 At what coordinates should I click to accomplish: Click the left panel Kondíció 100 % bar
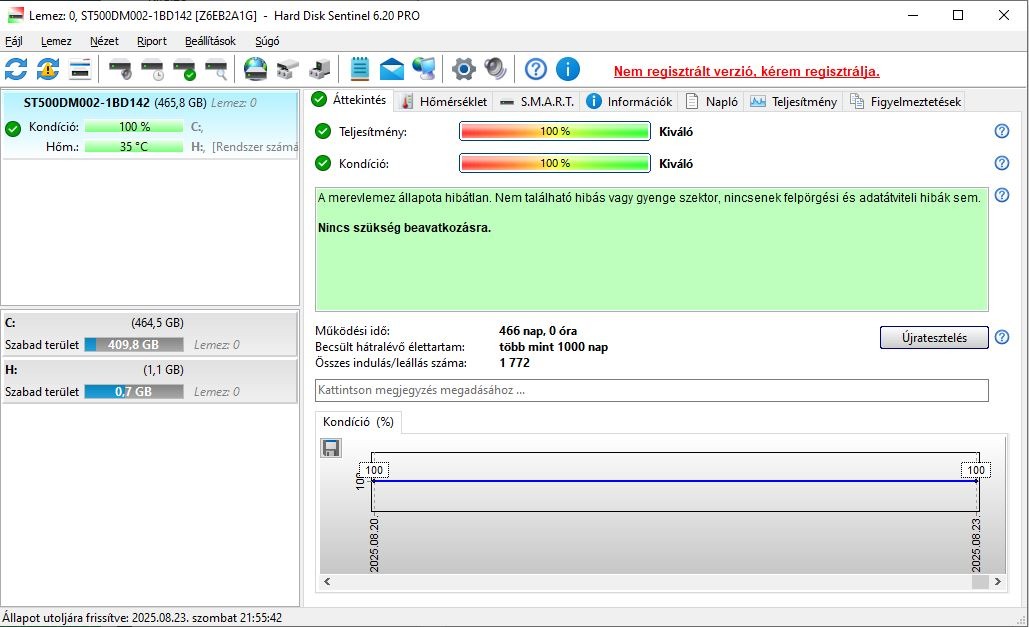pos(134,127)
